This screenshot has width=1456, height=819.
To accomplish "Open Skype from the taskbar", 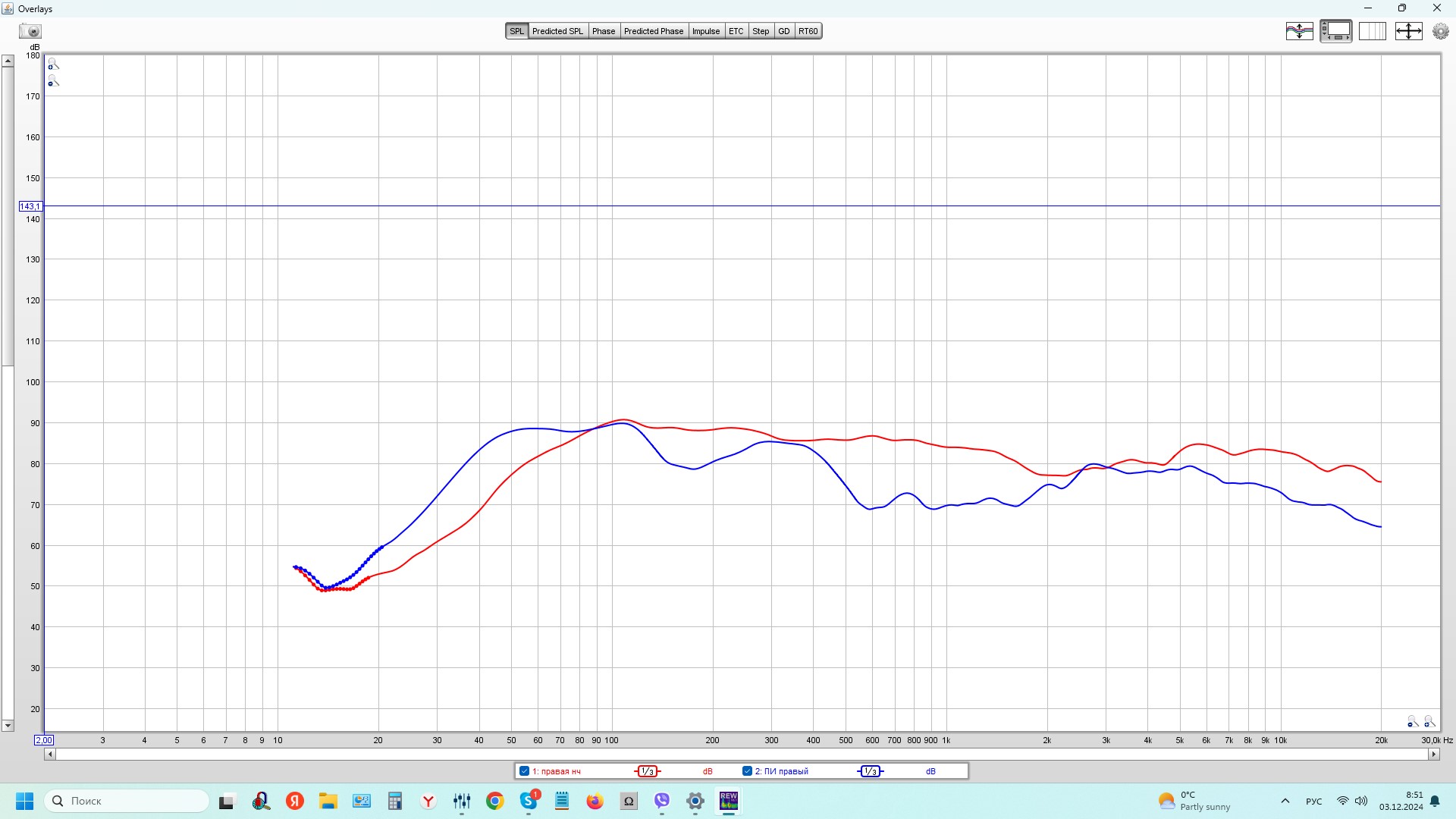I will coord(529,801).
